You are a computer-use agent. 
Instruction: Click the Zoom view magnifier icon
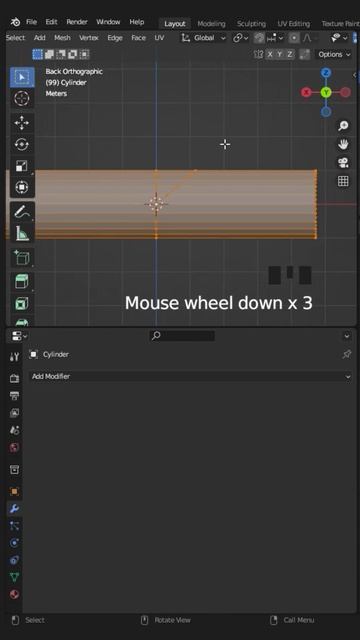pos(343,125)
